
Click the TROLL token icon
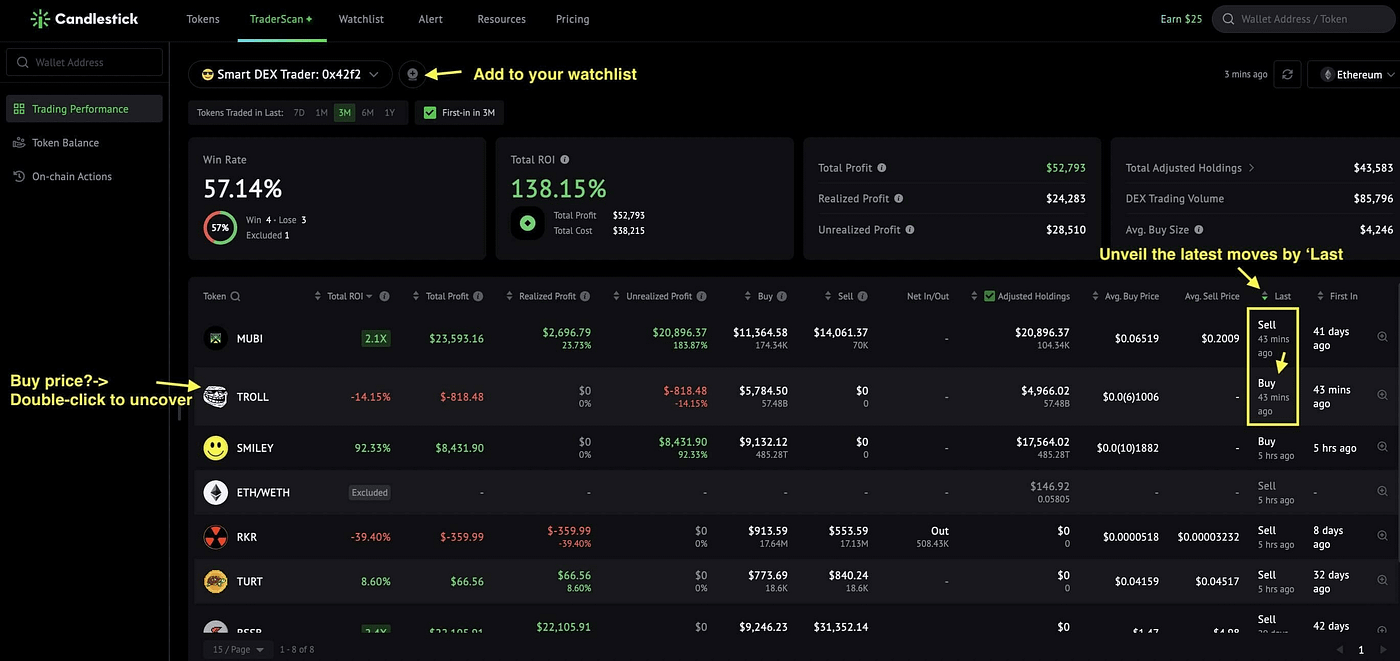coord(215,396)
